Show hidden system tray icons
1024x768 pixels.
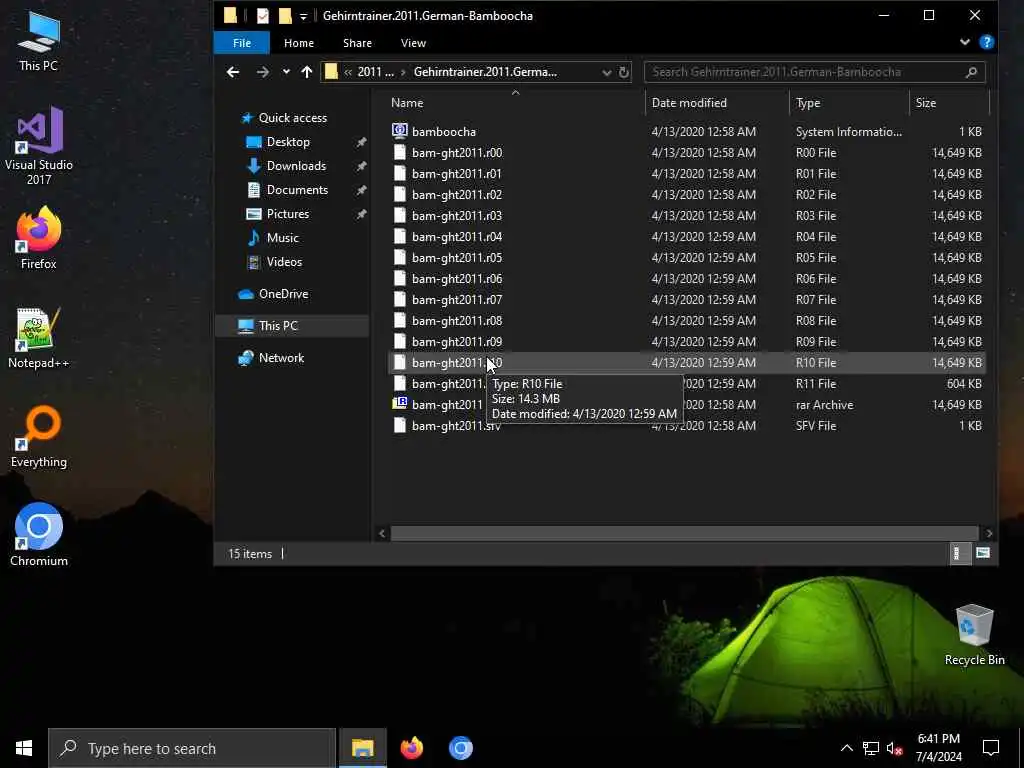846,748
